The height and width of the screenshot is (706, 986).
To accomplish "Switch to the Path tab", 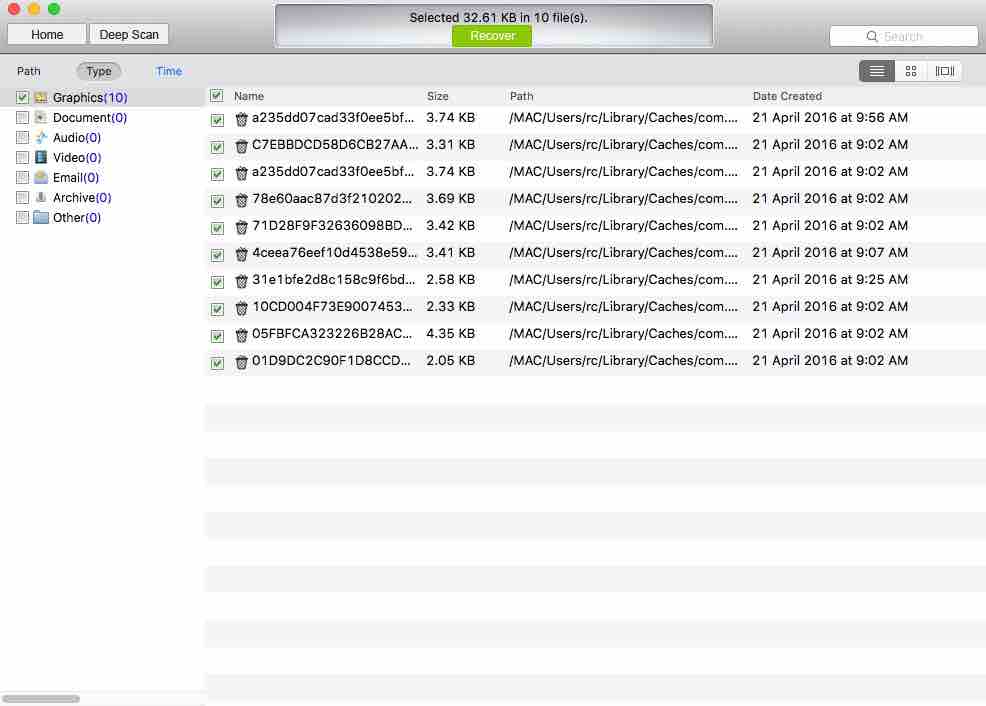I will [x=28, y=71].
